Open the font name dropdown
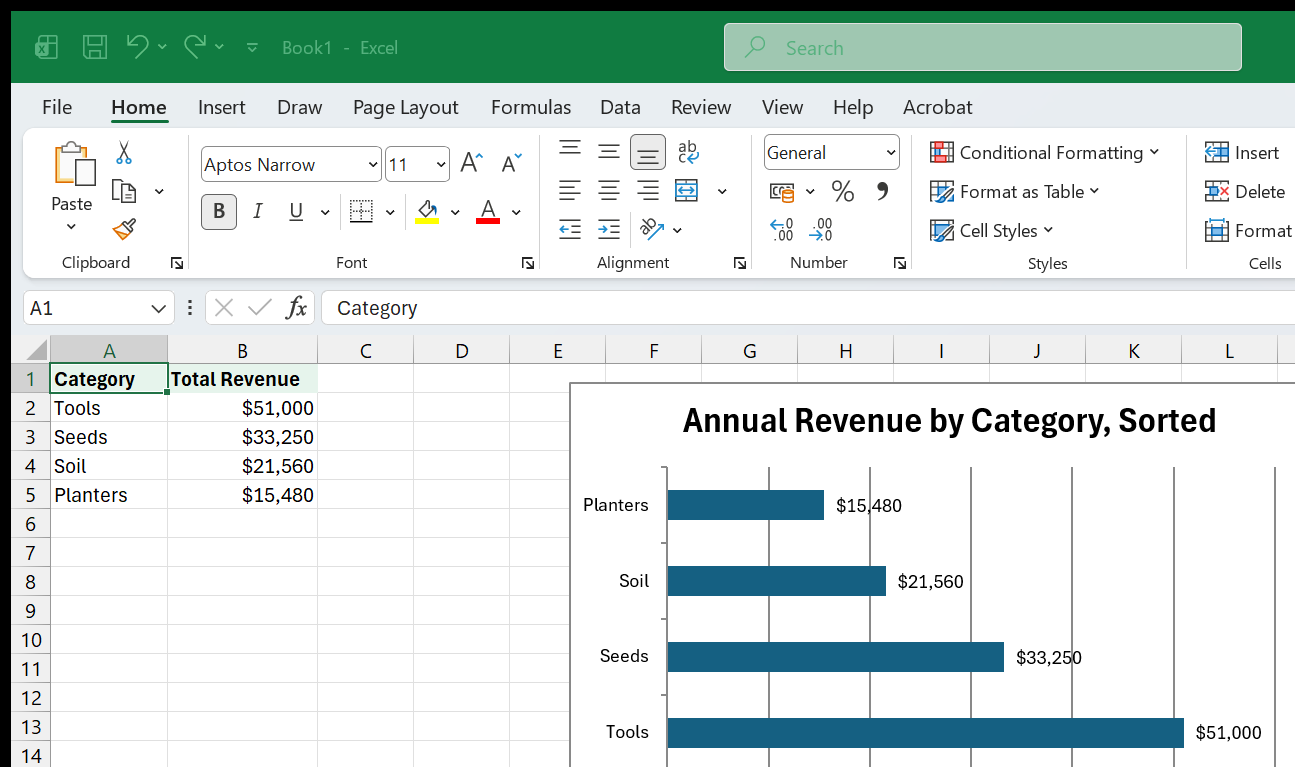1295x767 pixels. (374, 165)
